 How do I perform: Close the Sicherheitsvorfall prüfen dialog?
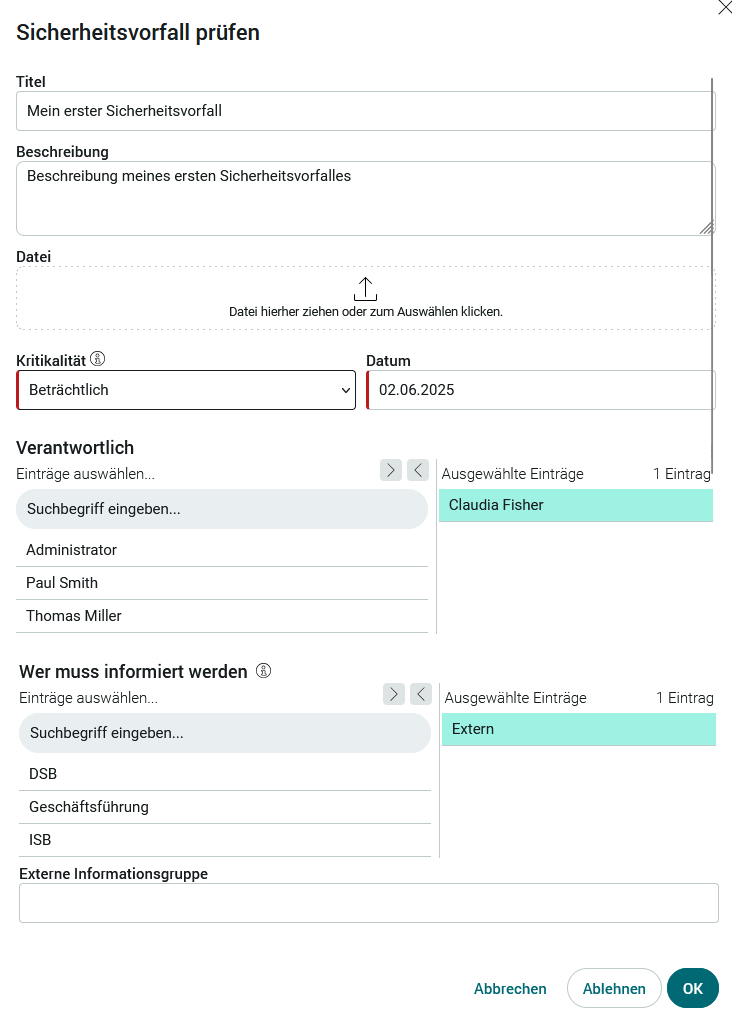coord(725,7)
